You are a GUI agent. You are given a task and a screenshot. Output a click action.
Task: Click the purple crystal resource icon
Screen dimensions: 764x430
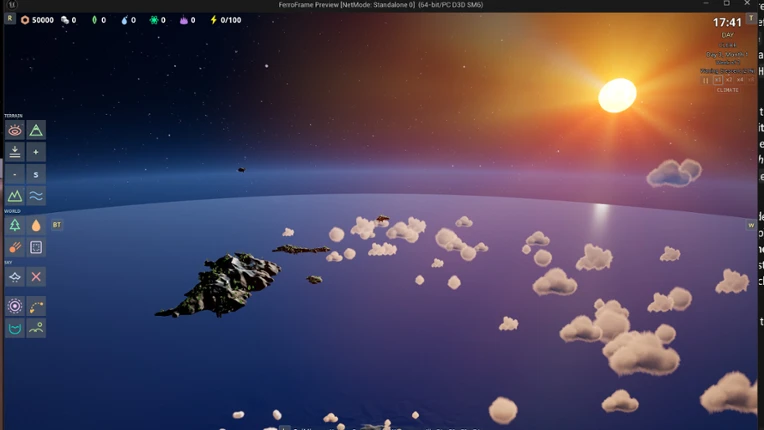click(x=184, y=20)
